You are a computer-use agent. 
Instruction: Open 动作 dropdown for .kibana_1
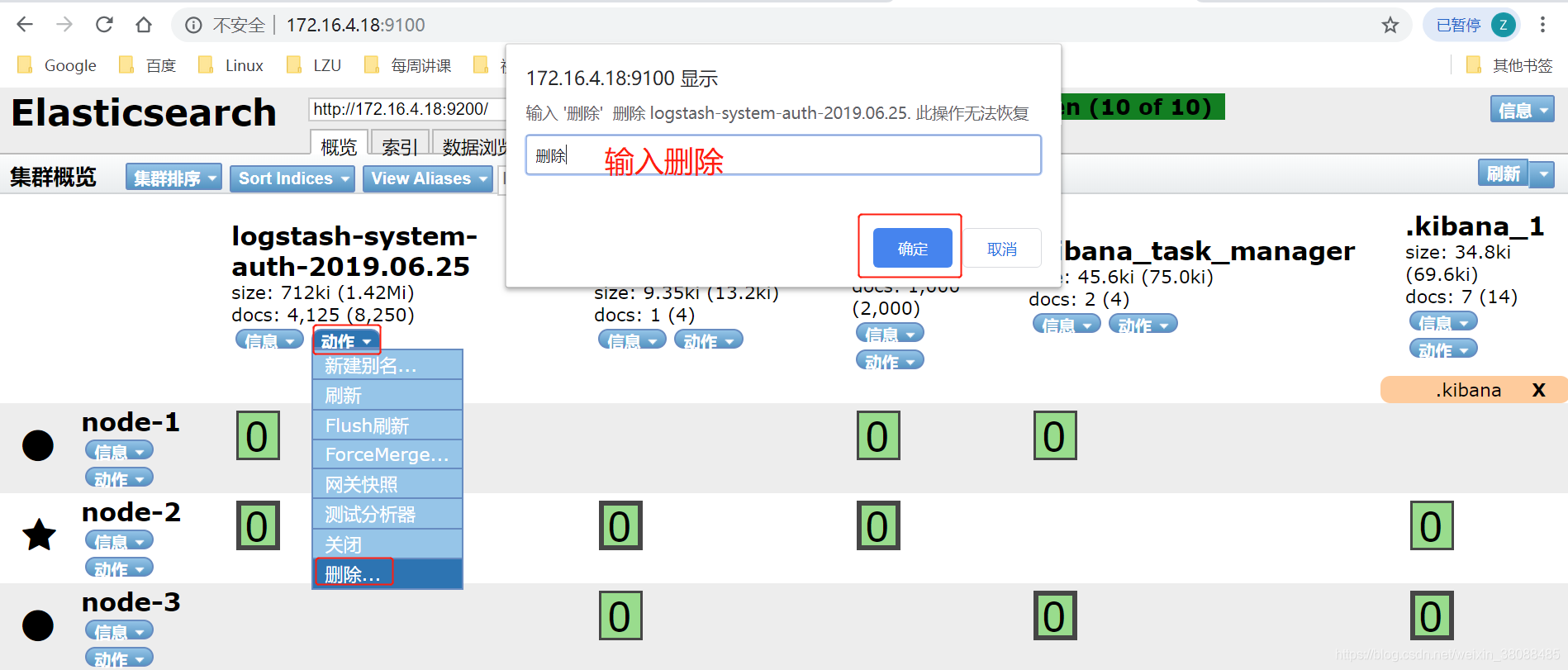tap(1443, 349)
